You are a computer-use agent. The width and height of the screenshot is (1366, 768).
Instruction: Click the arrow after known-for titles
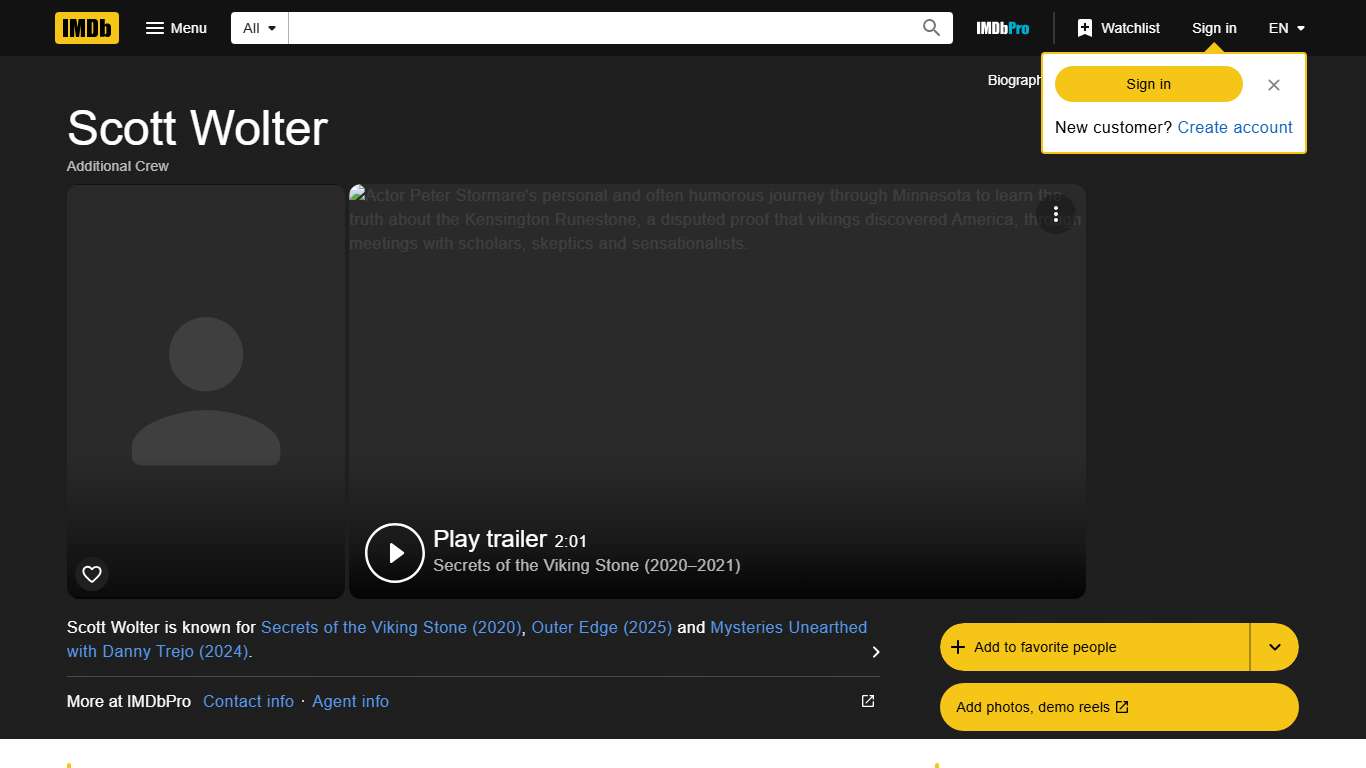875,651
